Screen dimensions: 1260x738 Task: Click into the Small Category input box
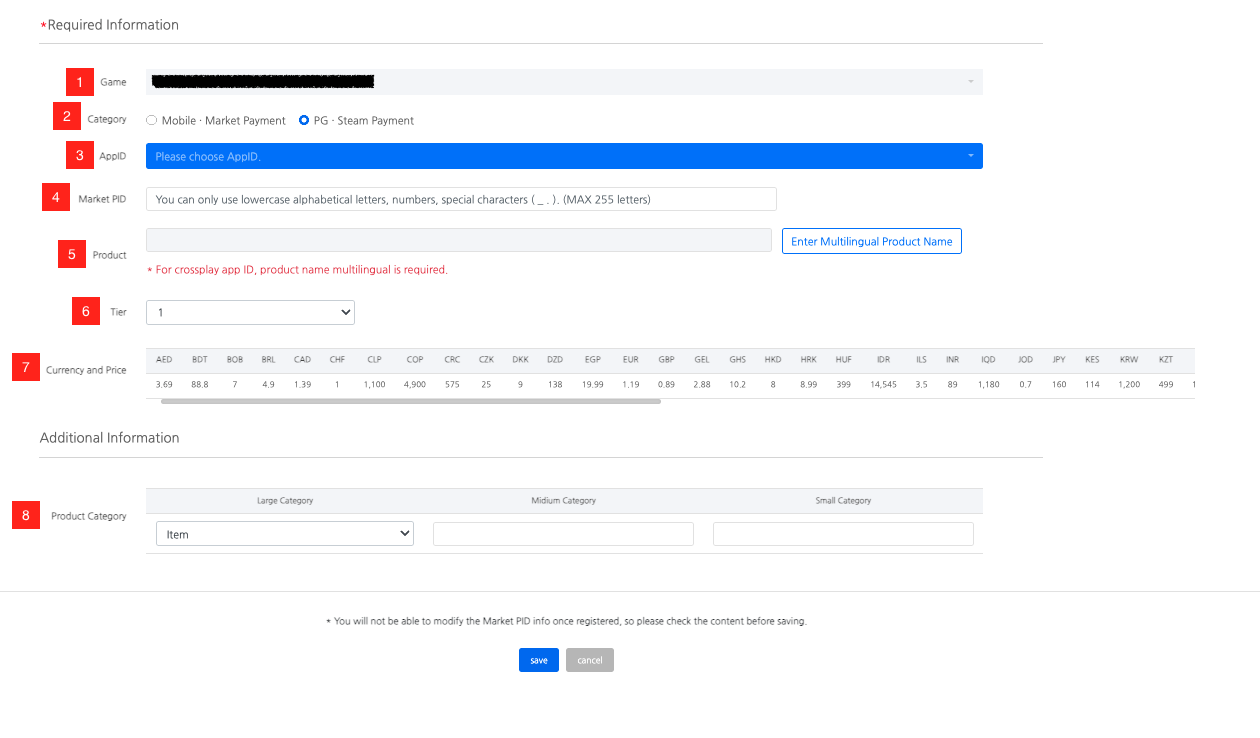[x=843, y=534]
